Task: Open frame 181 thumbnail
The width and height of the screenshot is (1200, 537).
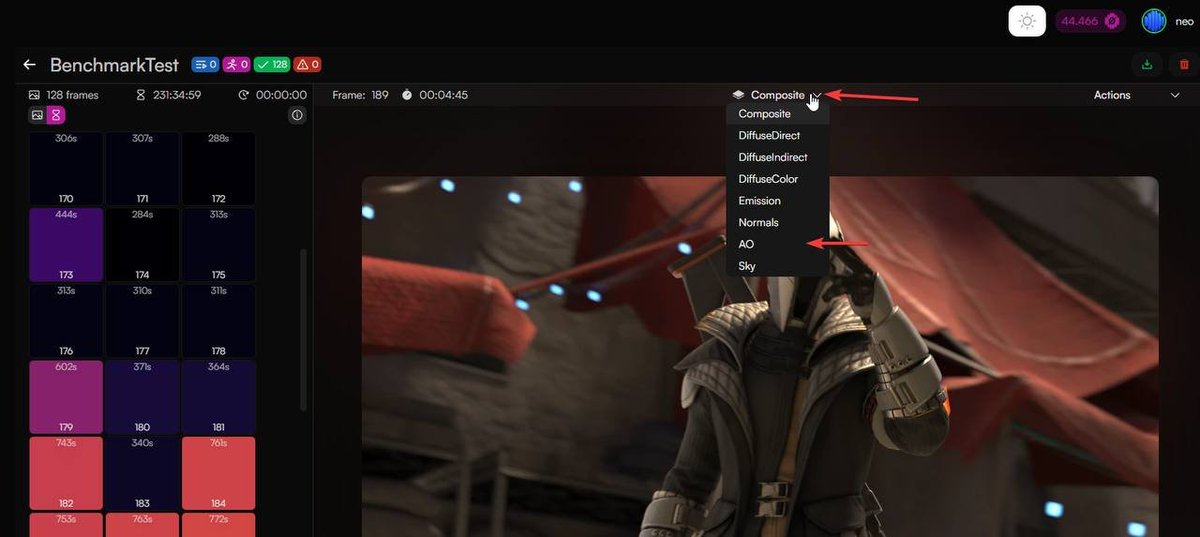Action: point(218,397)
